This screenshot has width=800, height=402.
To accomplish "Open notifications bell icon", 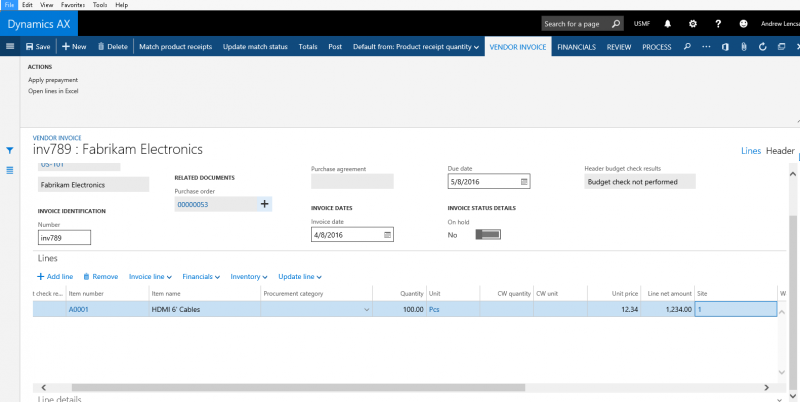I will [x=667, y=23].
